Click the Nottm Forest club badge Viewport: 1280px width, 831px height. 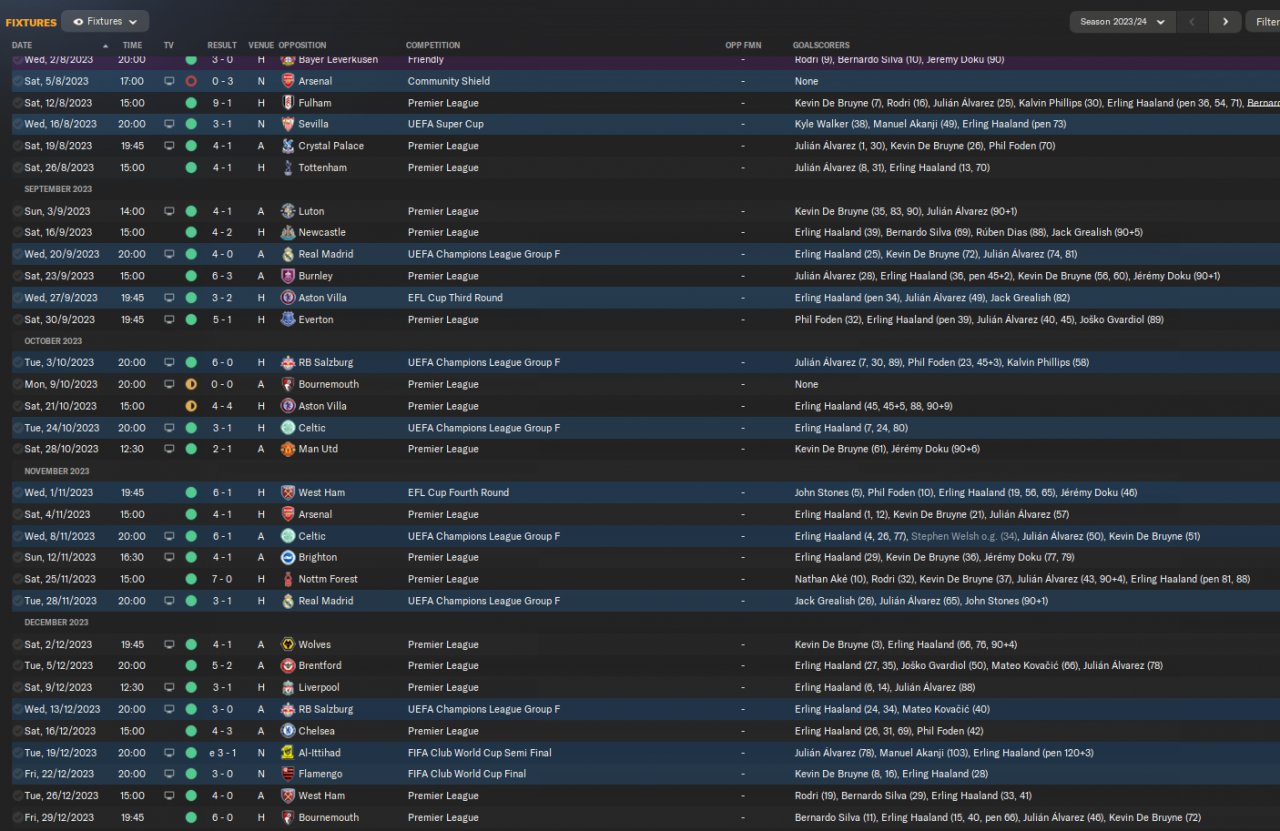tap(288, 579)
